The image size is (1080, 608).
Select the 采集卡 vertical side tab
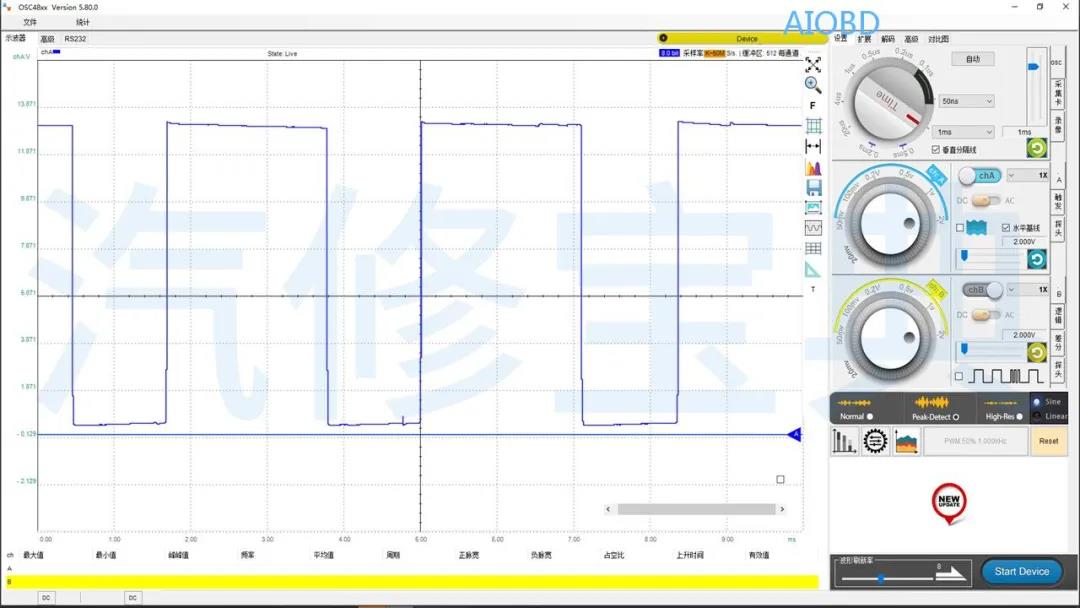[1058, 94]
